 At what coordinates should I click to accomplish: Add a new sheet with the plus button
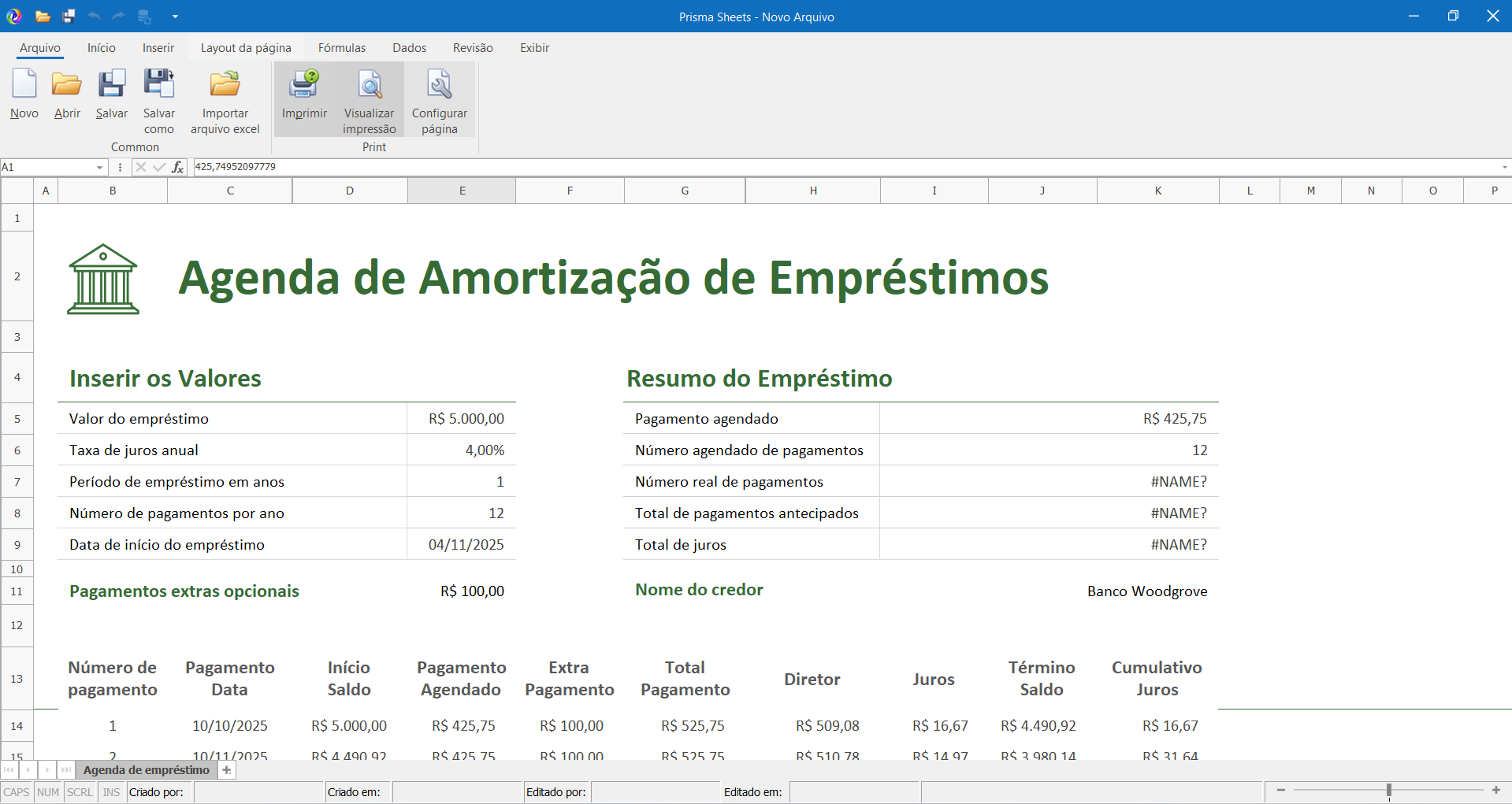(227, 769)
